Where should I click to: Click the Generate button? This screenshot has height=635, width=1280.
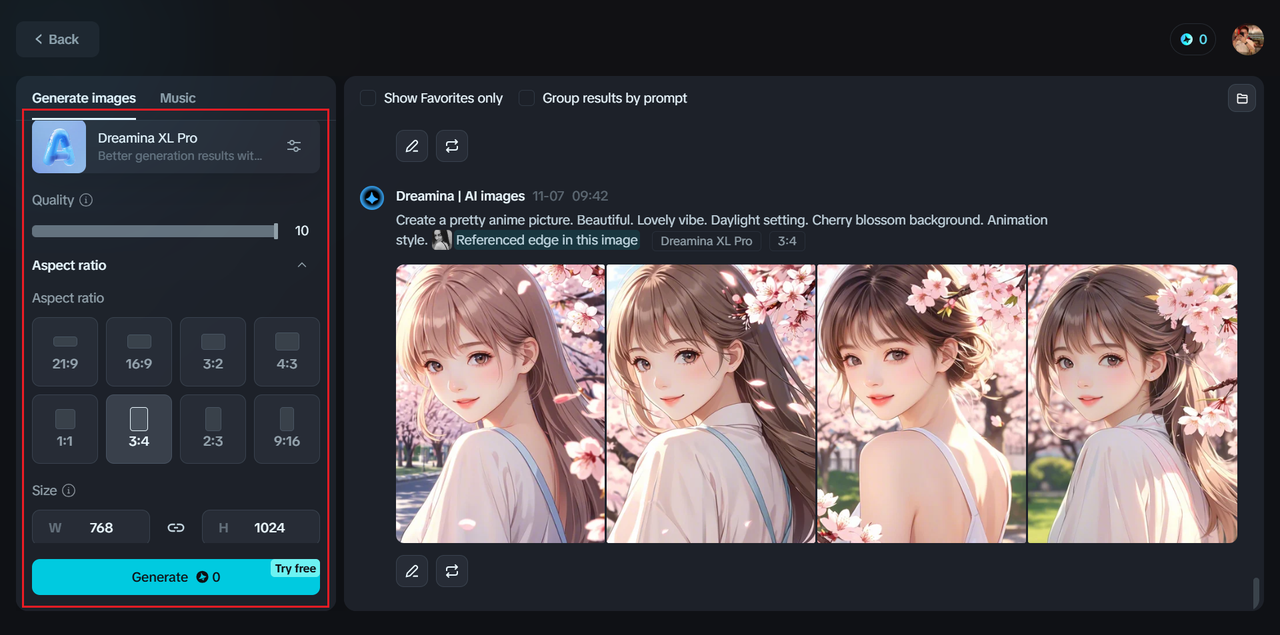pyautogui.click(x=176, y=577)
